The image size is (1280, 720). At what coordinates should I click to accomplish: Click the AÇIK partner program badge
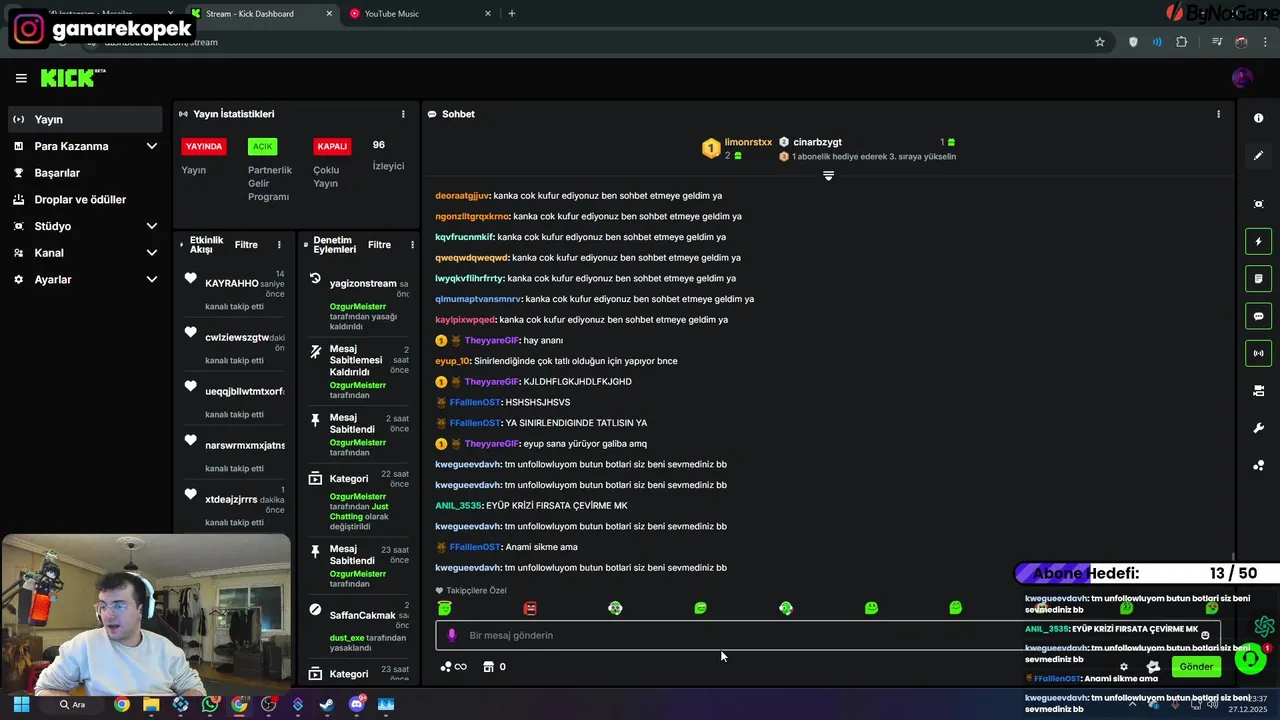point(262,146)
